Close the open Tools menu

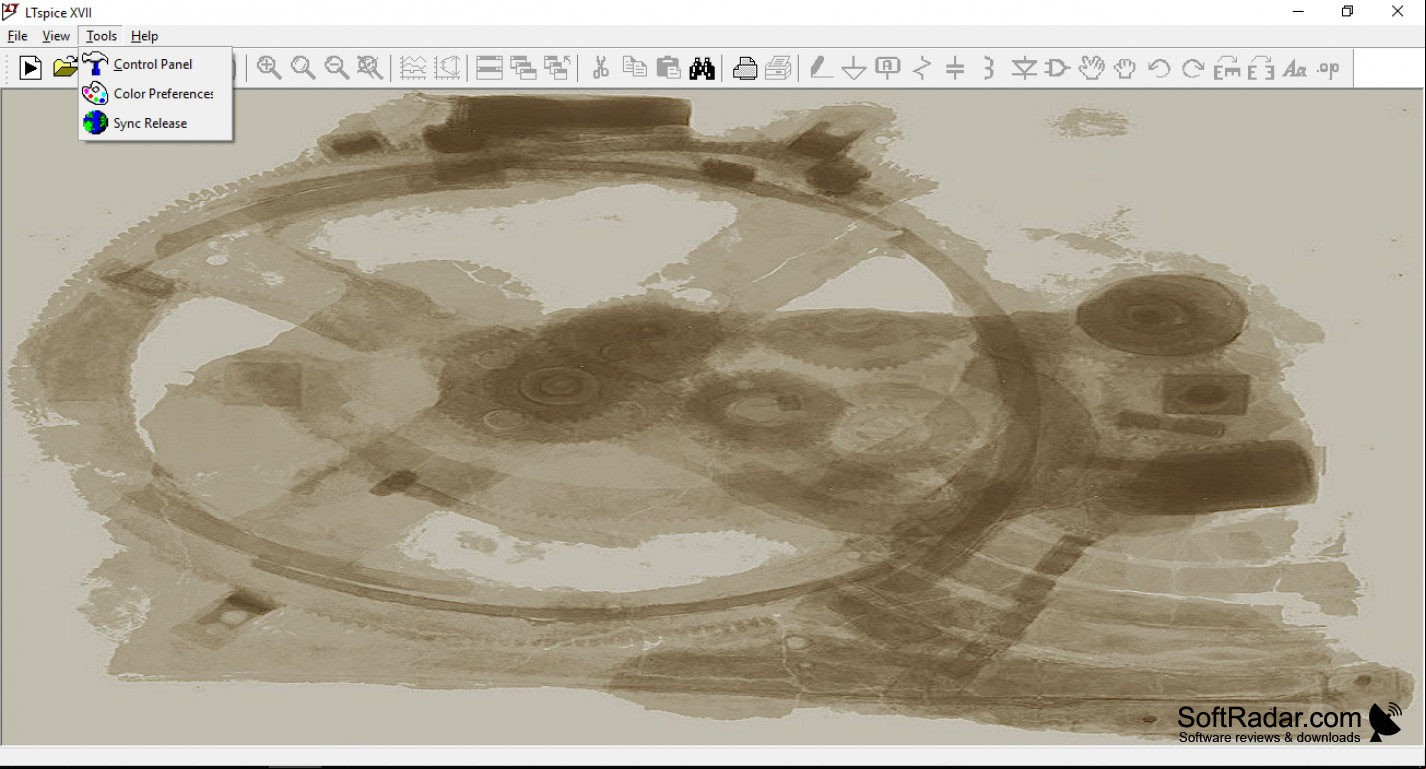point(101,36)
